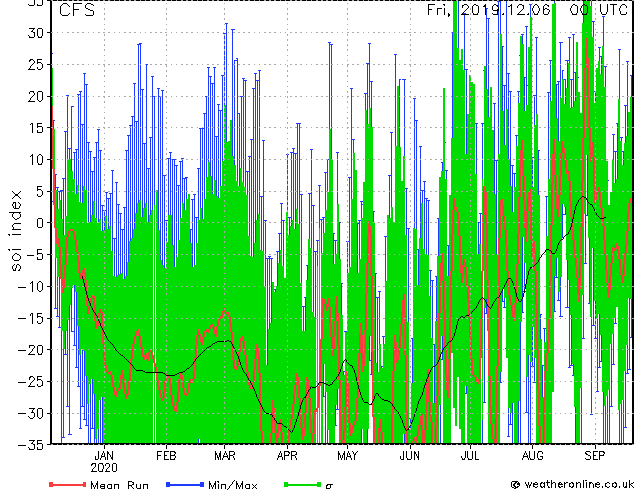Click the 0 y-axis tick label
634x490 pixels.
[x=40, y=223]
